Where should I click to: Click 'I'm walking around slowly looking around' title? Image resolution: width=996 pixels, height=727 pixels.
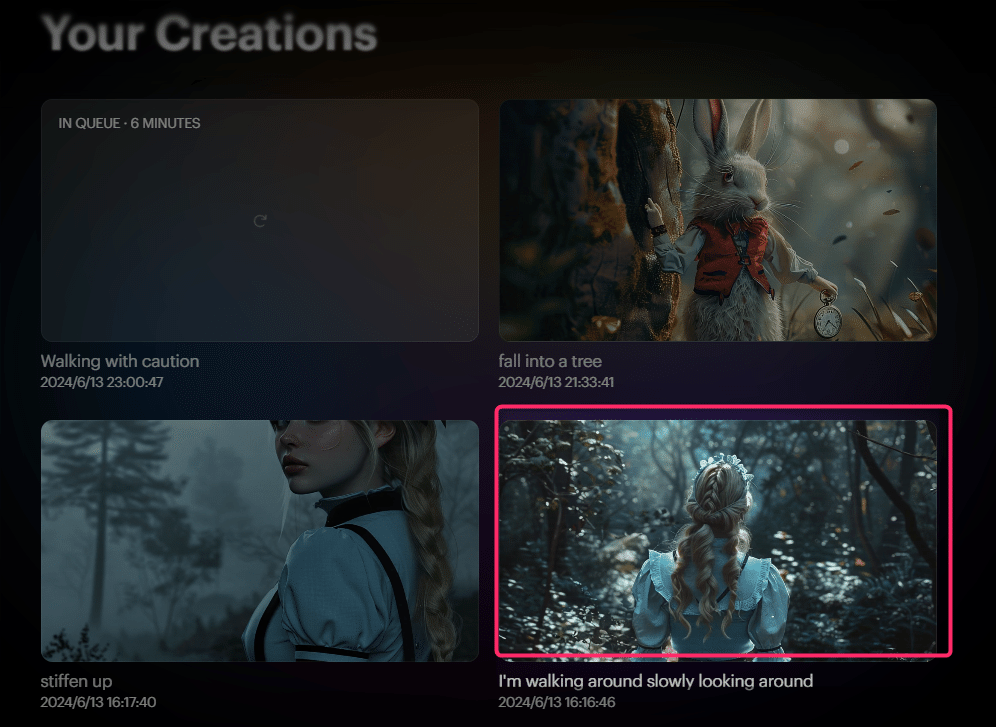(x=656, y=681)
